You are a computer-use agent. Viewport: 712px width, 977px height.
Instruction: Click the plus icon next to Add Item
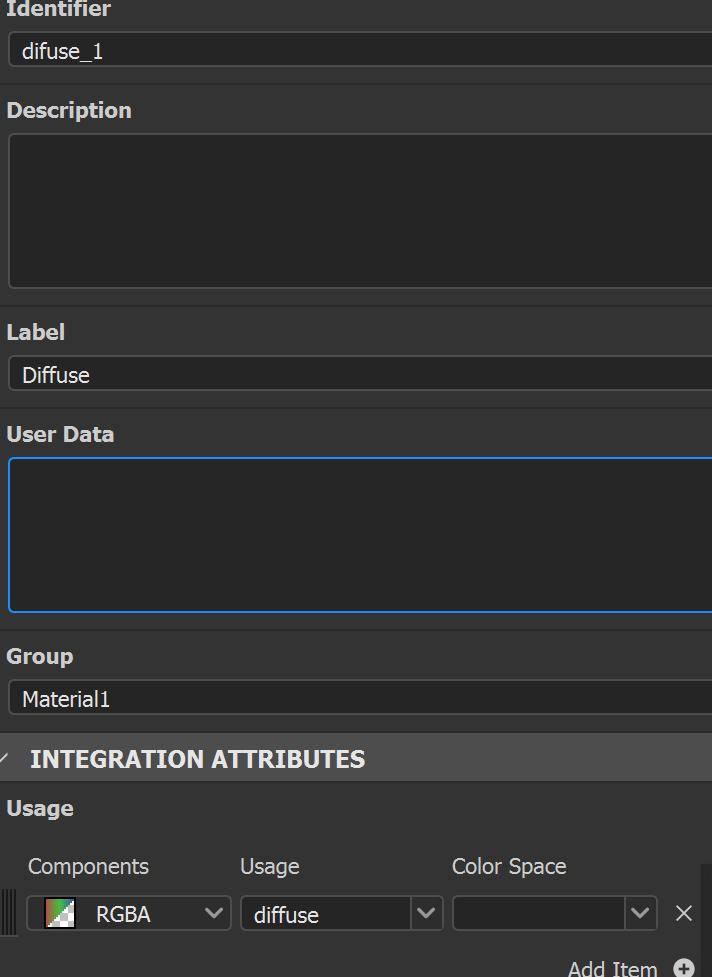684,968
